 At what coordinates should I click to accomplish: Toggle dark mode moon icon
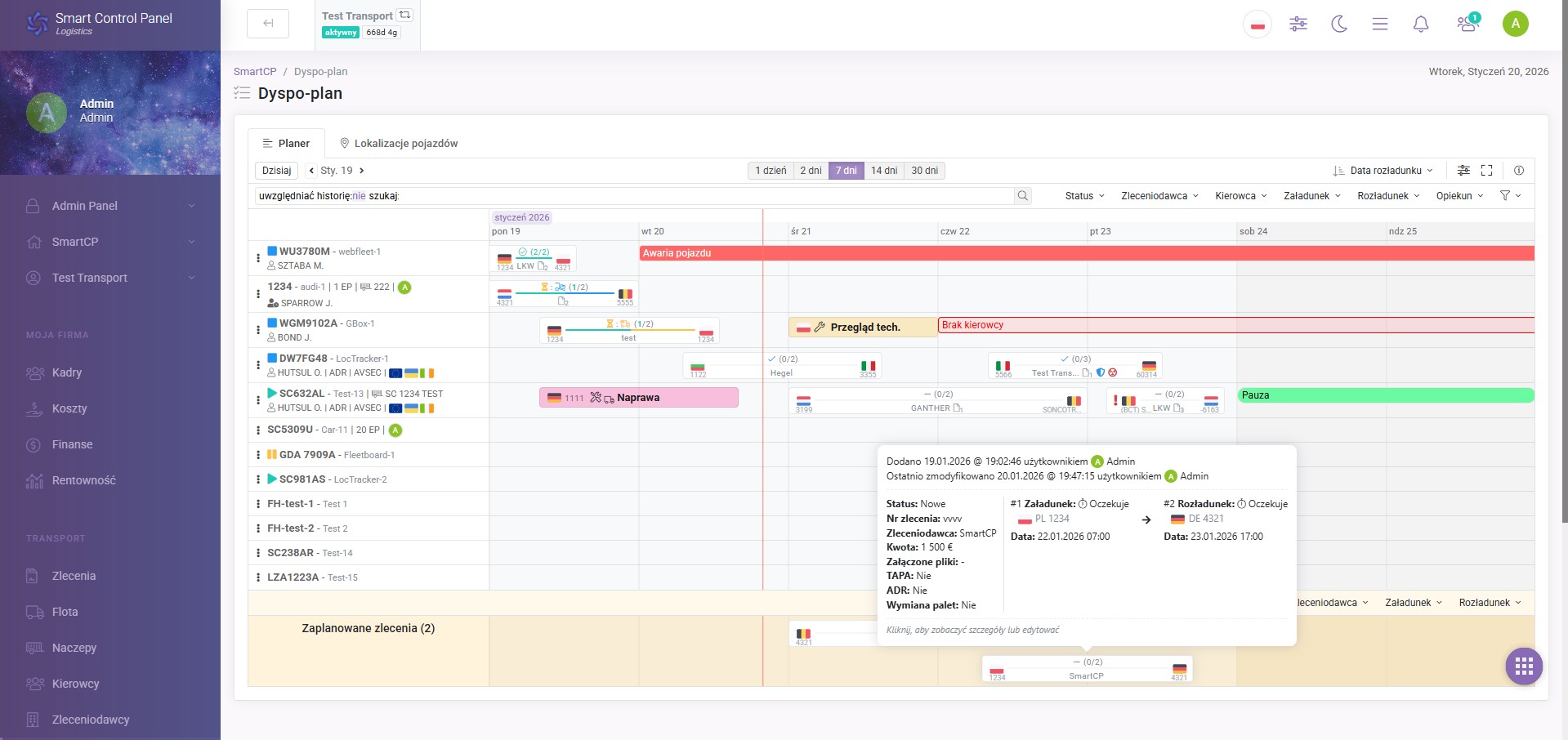tap(1339, 24)
